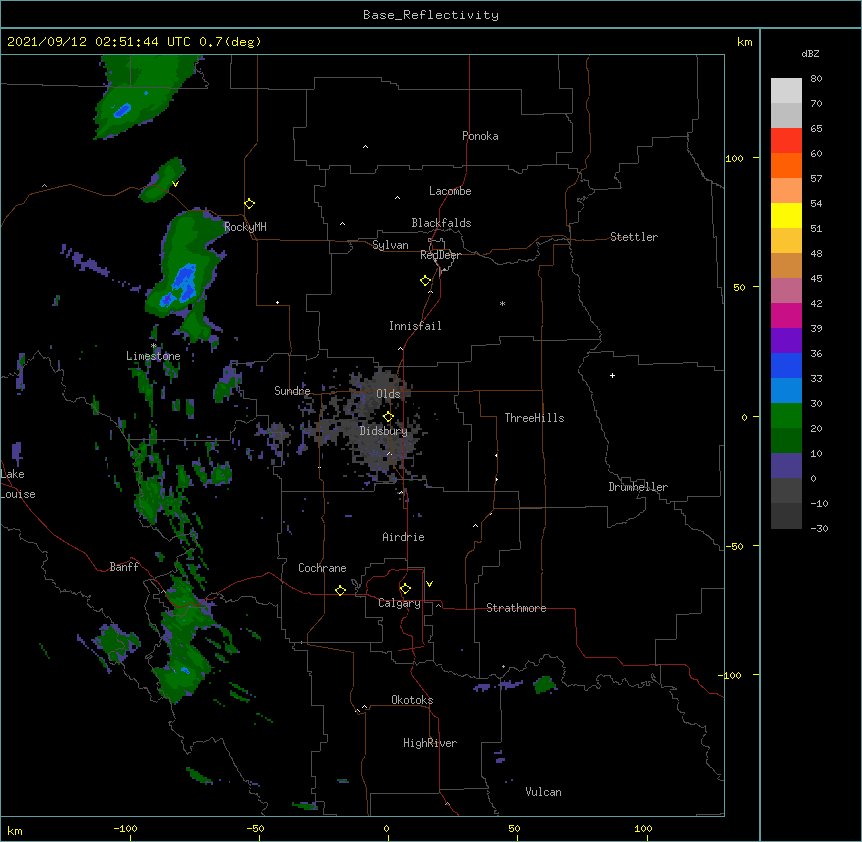Click the Banff label
This screenshot has width=862, height=842.
click(x=124, y=567)
